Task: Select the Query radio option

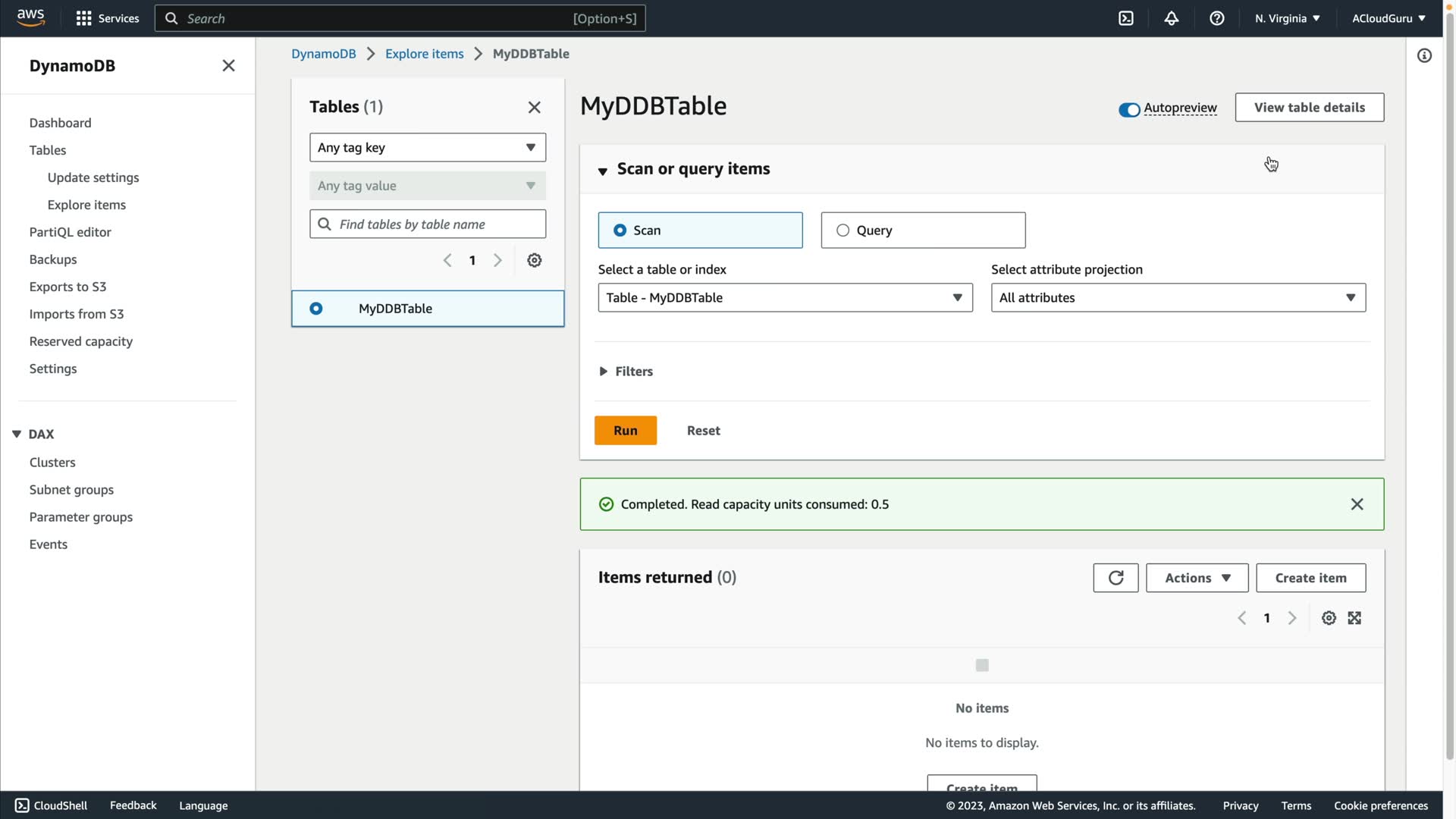Action: [x=843, y=231]
